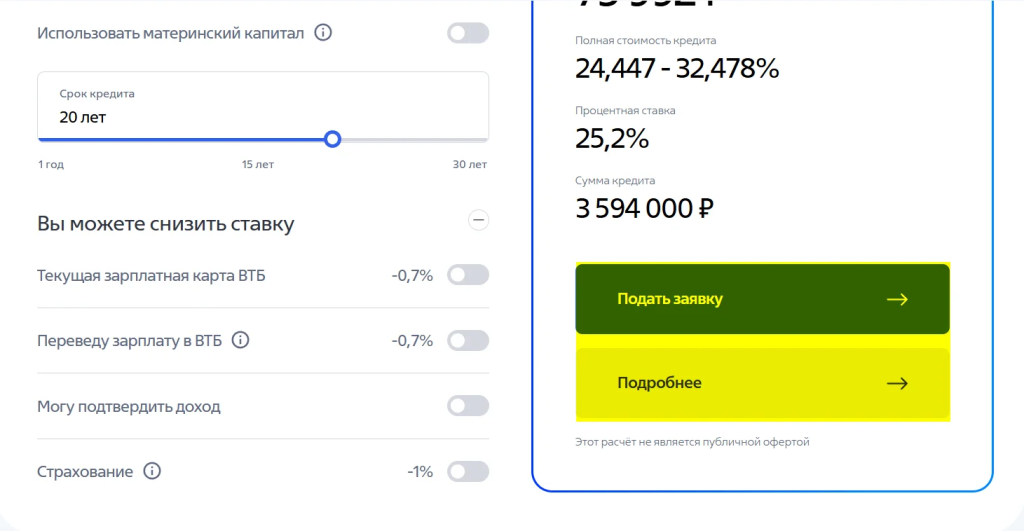Click the 25,2% interest rate value
This screenshot has height=531, width=1024.
click(612, 139)
